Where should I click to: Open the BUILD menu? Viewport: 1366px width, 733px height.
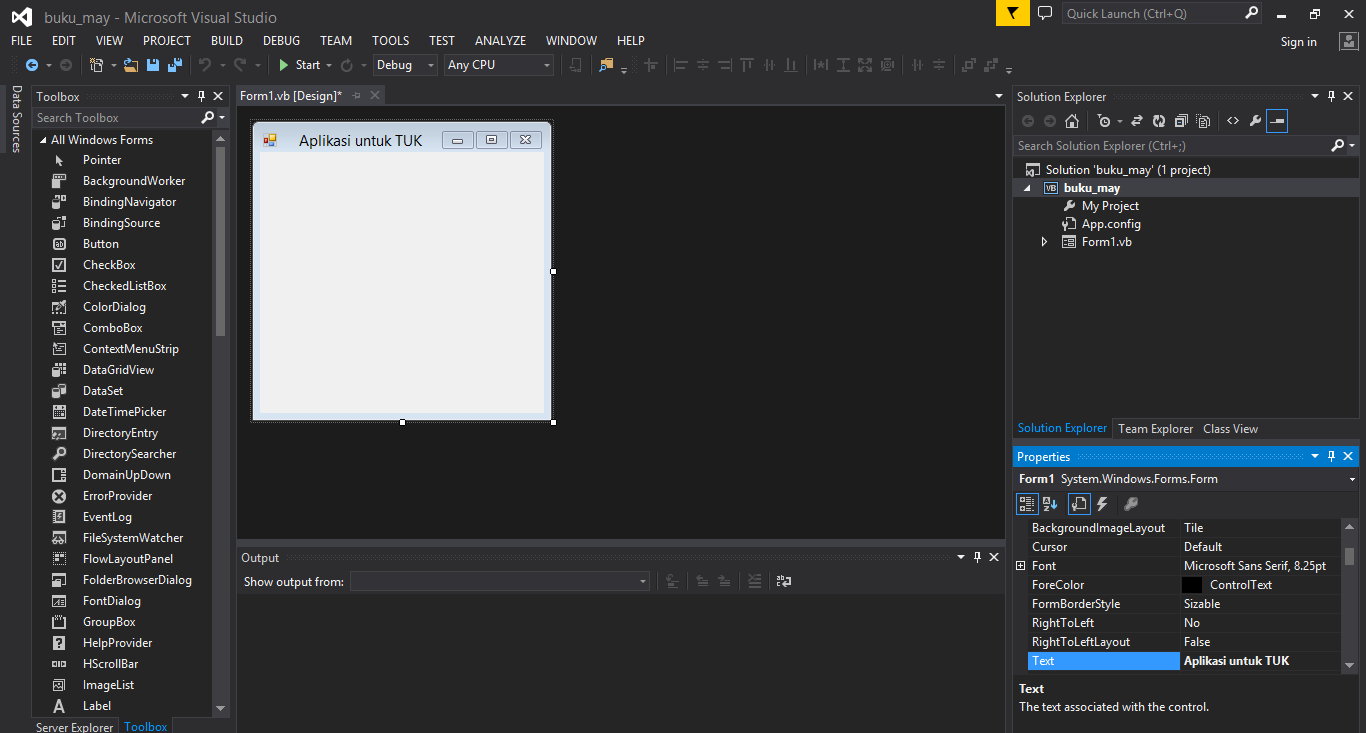tap(227, 41)
